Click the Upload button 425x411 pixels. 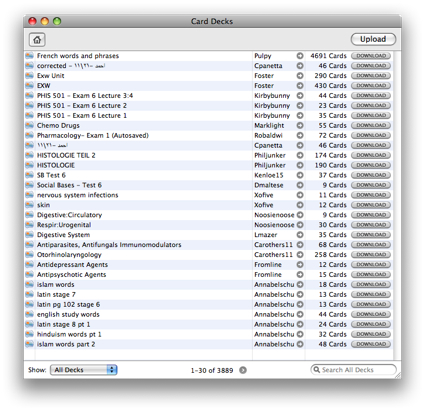pos(373,39)
